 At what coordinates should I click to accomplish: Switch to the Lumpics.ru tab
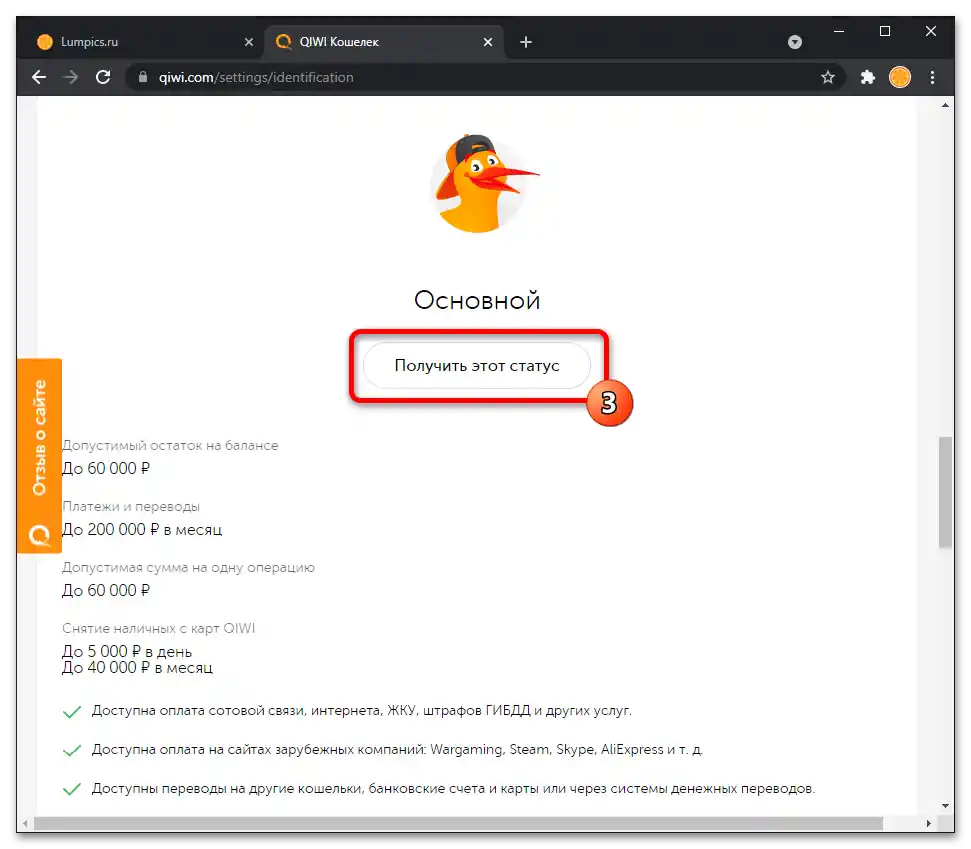pos(144,42)
